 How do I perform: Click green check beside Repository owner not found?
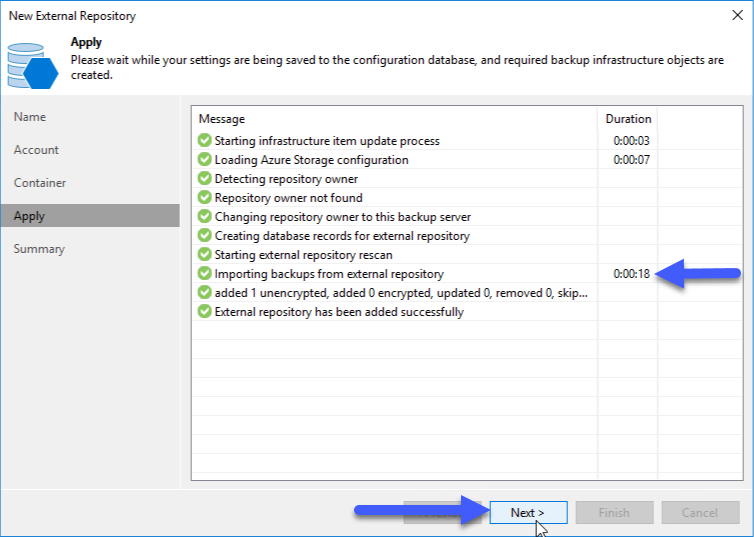204,197
